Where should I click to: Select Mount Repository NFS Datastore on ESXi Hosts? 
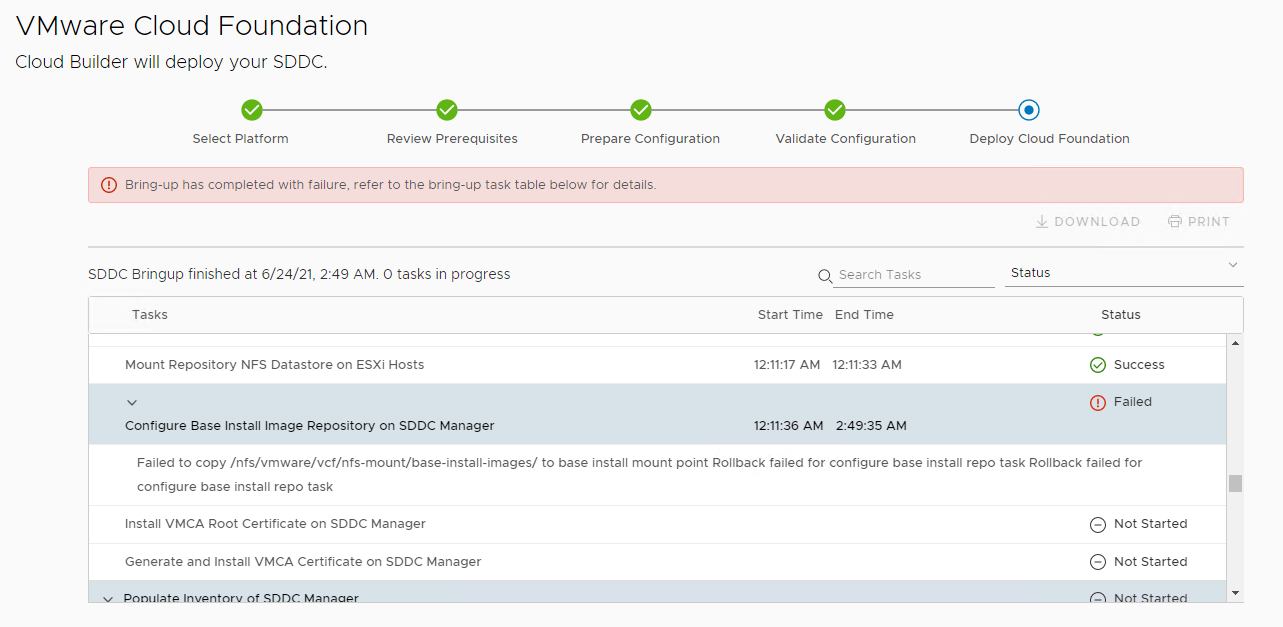pyautogui.click(x=274, y=365)
